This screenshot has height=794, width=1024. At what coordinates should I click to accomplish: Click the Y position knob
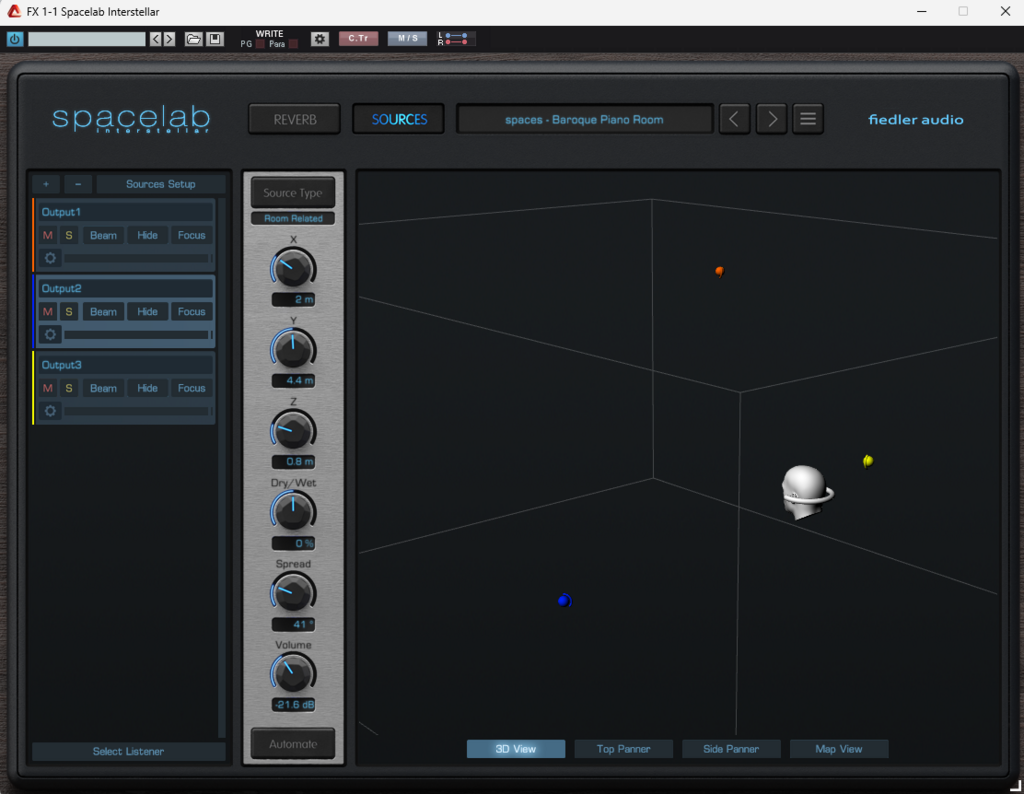pos(293,349)
